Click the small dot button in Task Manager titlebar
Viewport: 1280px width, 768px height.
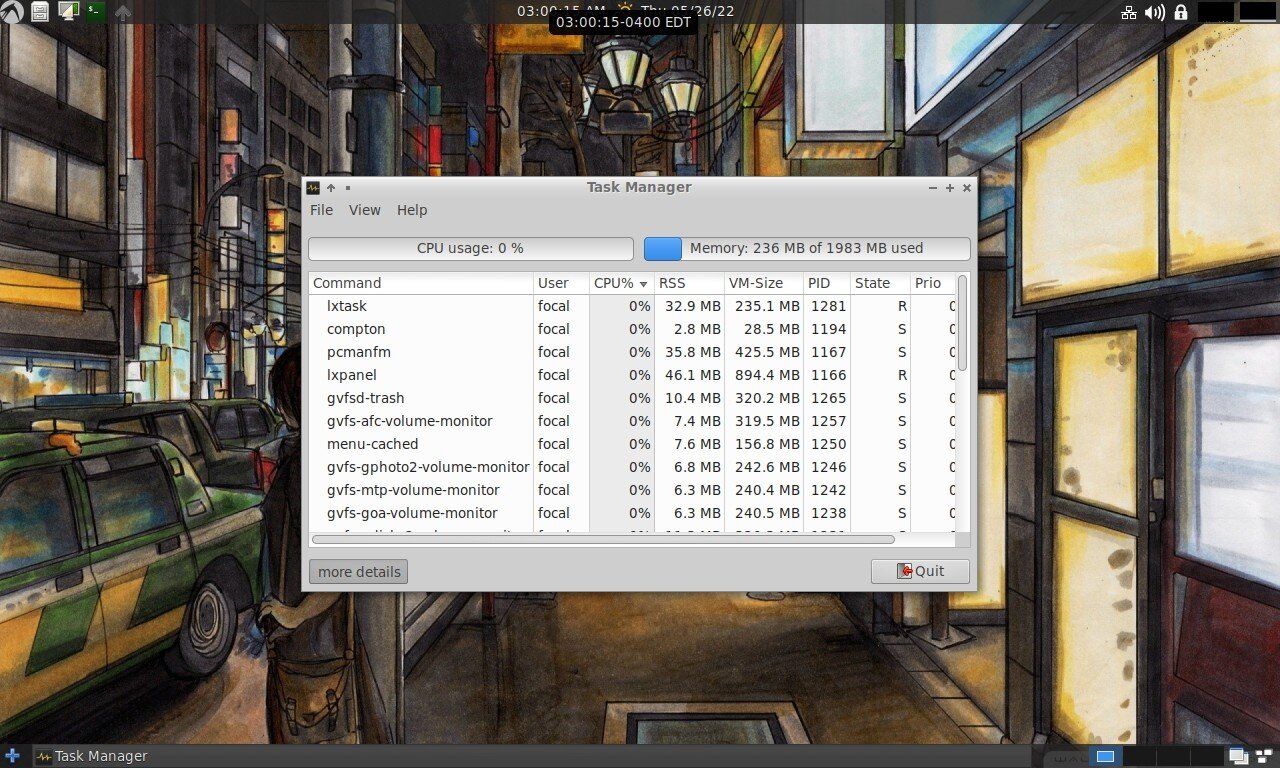(348, 187)
